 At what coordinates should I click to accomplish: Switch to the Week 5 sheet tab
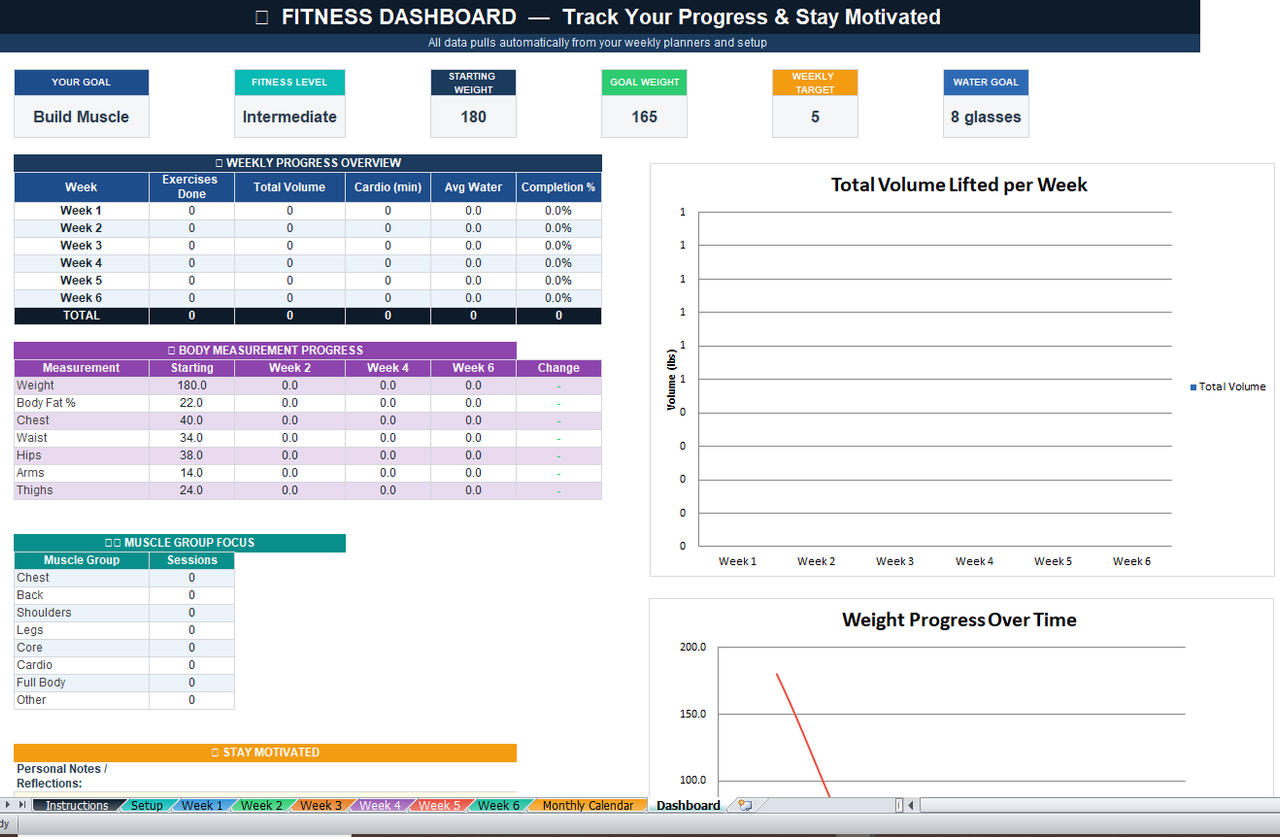click(x=440, y=805)
